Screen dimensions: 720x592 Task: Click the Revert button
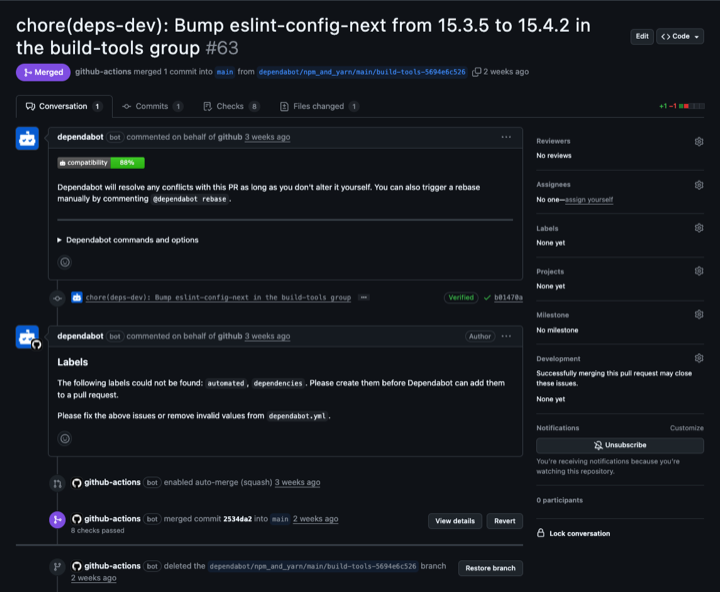click(x=505, y=521)
